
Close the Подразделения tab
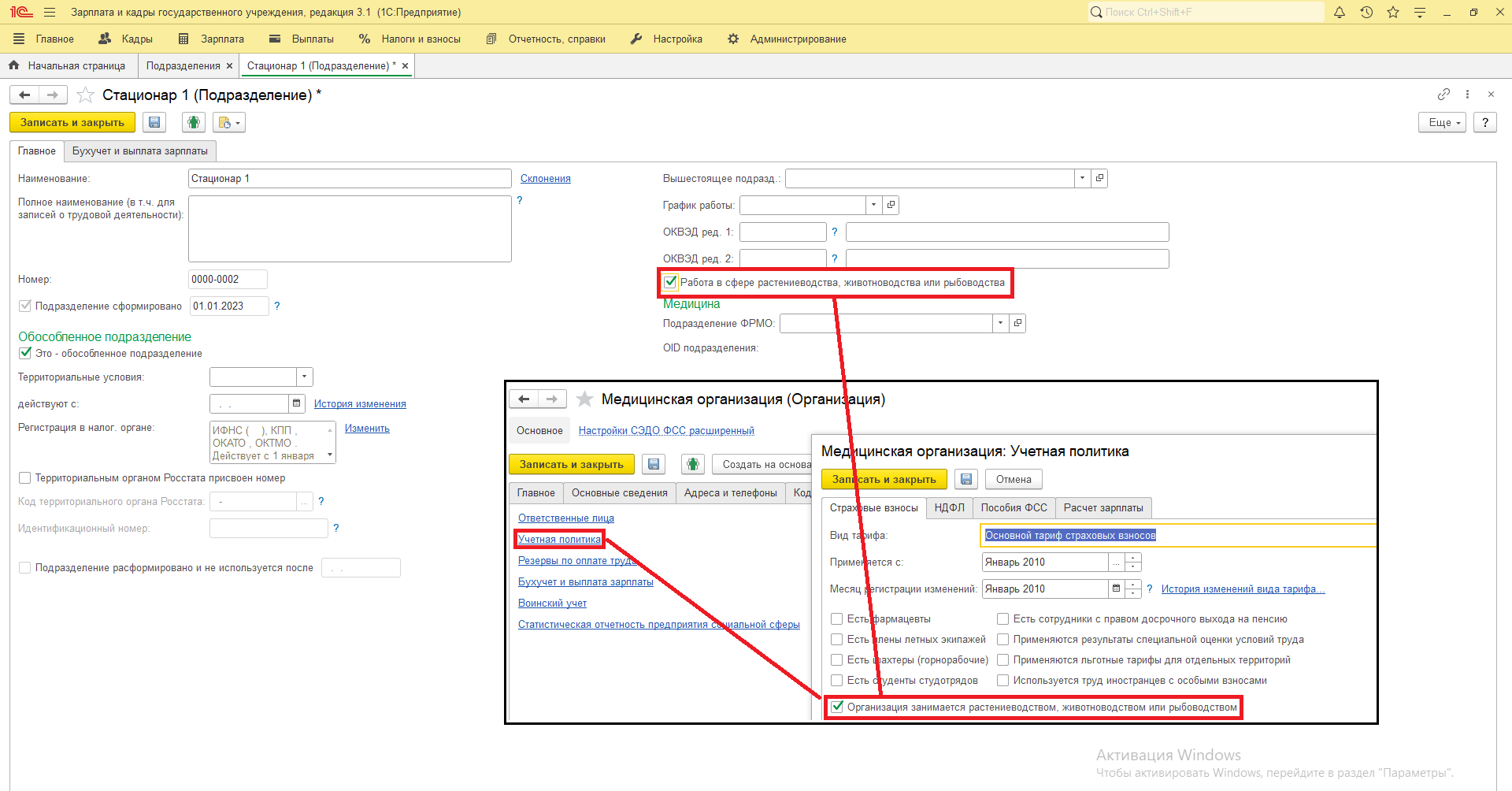pyautogui.click(x=229, y=66)
